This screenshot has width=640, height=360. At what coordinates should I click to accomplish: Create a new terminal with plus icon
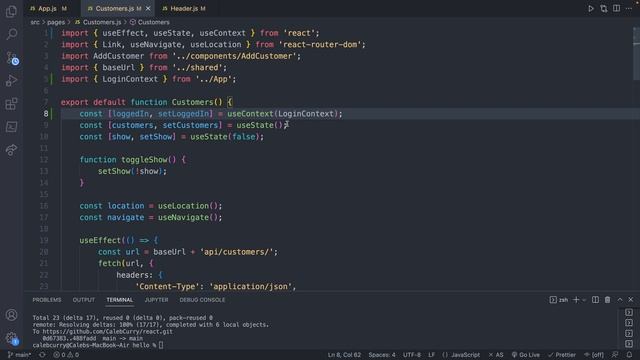[x=576, y=300]
